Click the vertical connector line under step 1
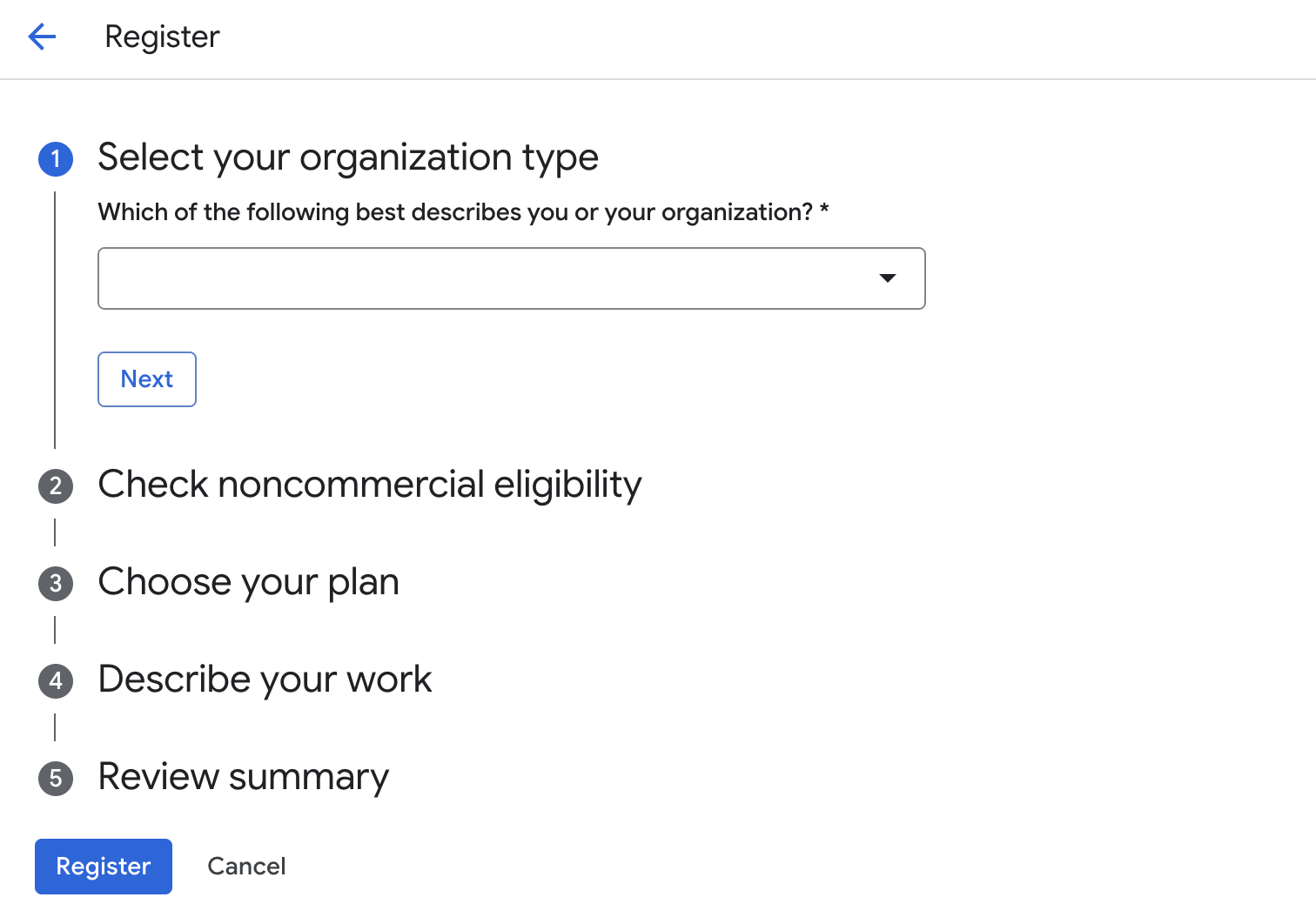The height and width of the screenshot is (924, 1316). coord(55,320)
